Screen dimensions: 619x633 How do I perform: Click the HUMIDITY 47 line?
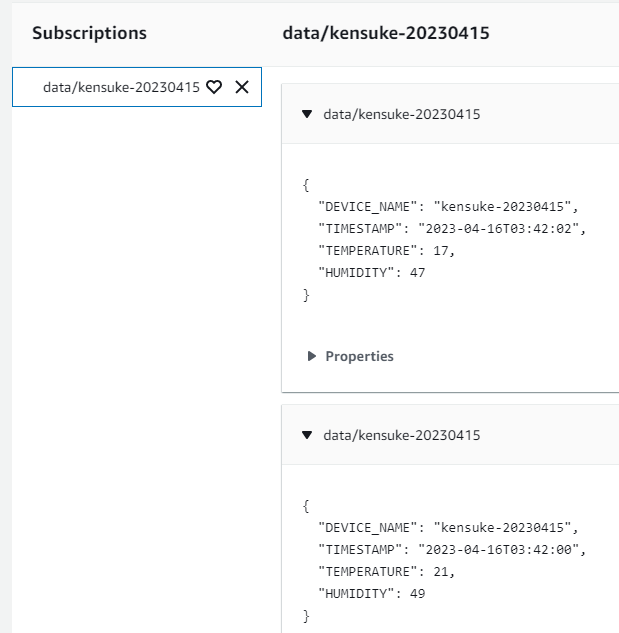371,272
